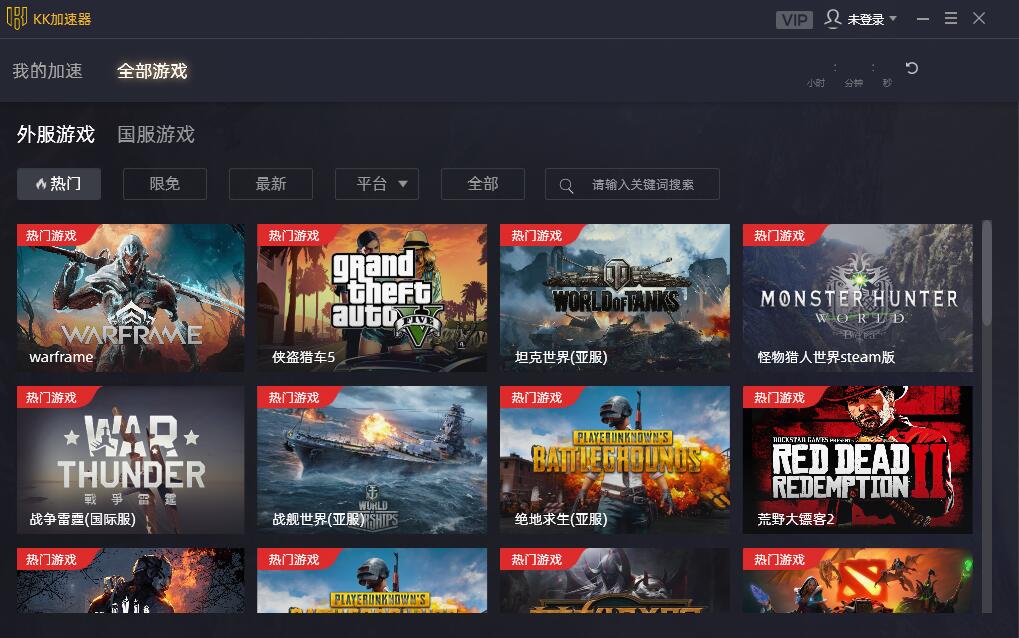Viewport: 1019px width, 638px height.
Task: Select the flame icon on 热门 filter
Action: [x=42, y=183]
